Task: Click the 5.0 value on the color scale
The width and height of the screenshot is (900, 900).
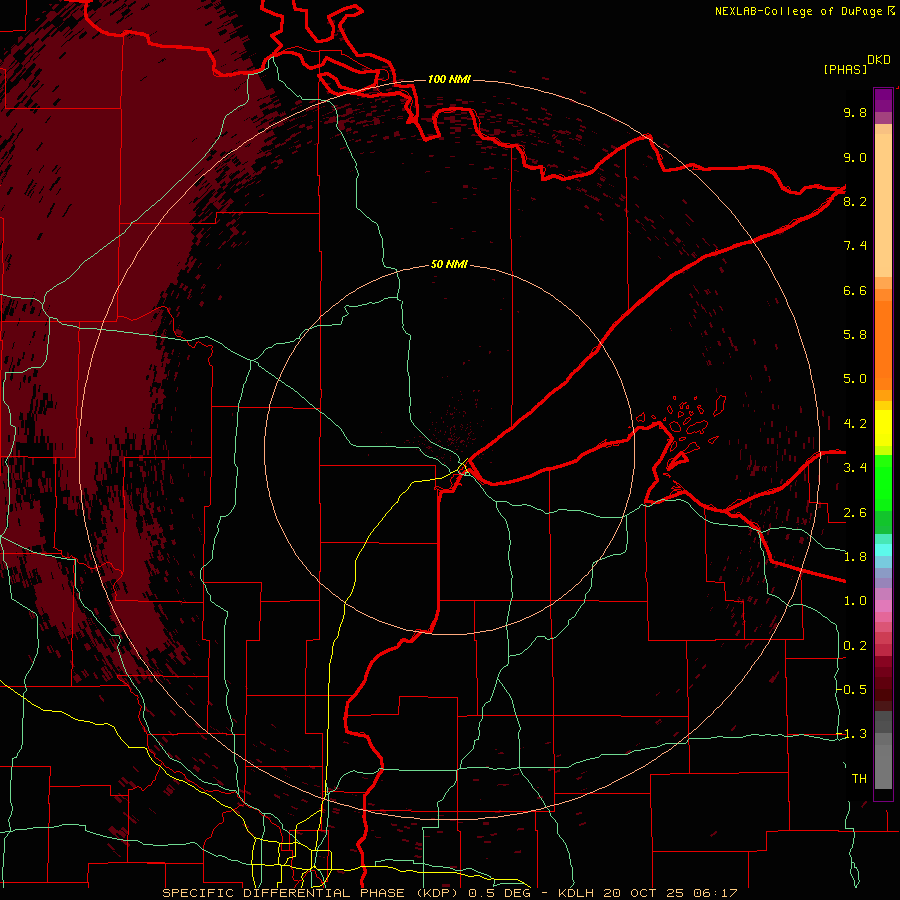Action: point(855,379)
